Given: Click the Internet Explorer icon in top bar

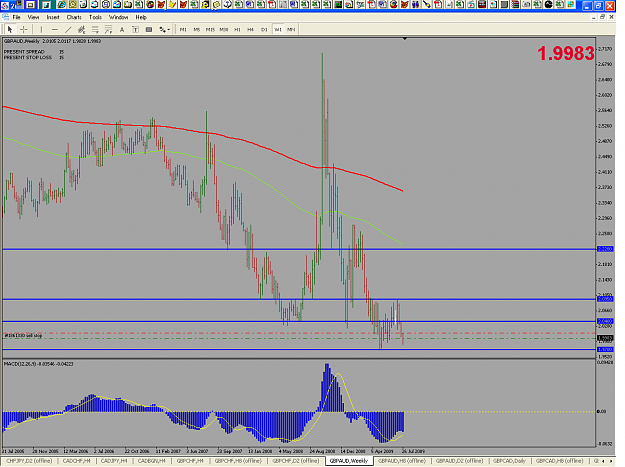Looking at the screenshot, I should (62, 5).
